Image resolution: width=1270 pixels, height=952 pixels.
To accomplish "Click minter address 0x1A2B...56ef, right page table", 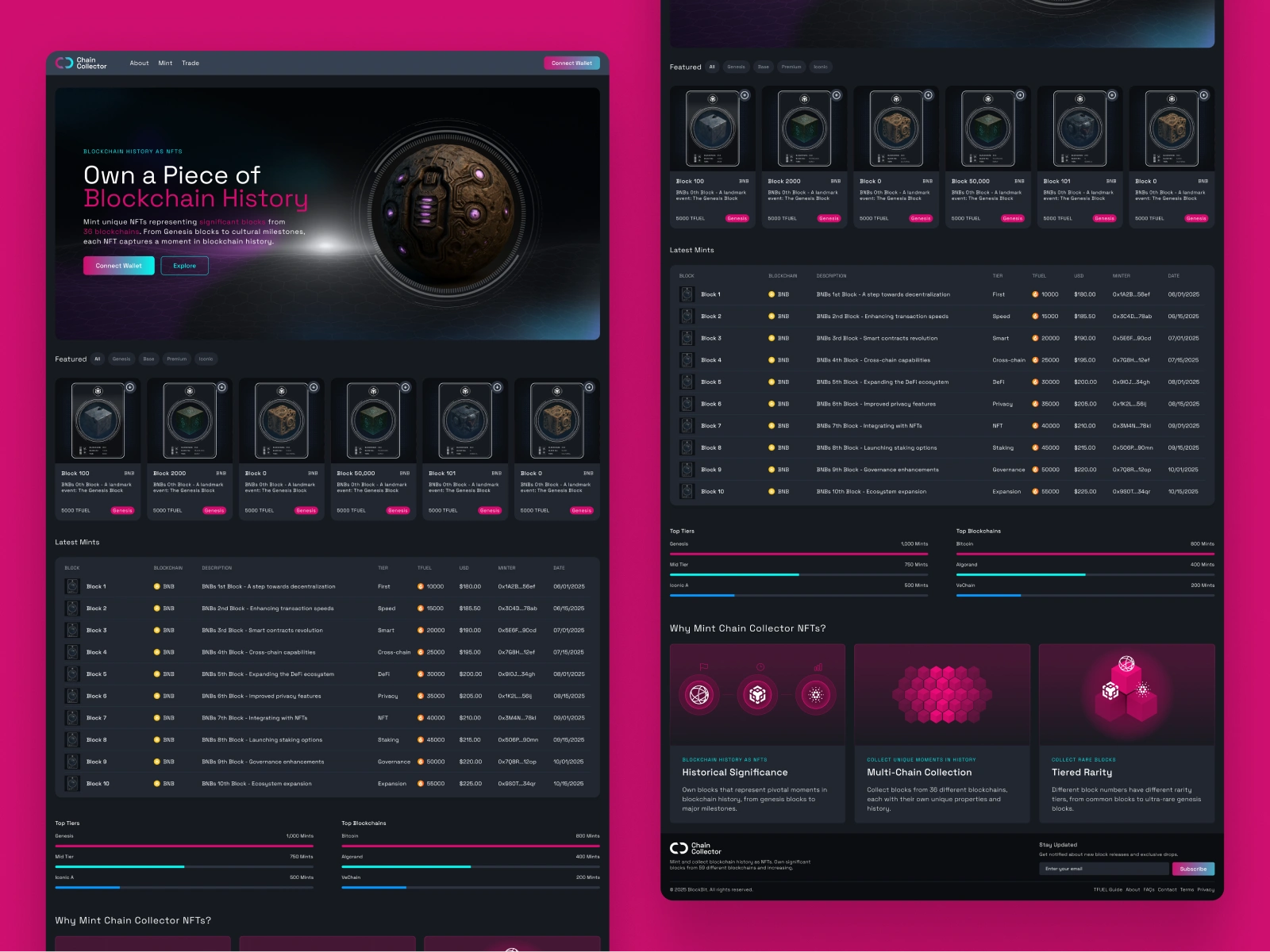I will 1131,294.
